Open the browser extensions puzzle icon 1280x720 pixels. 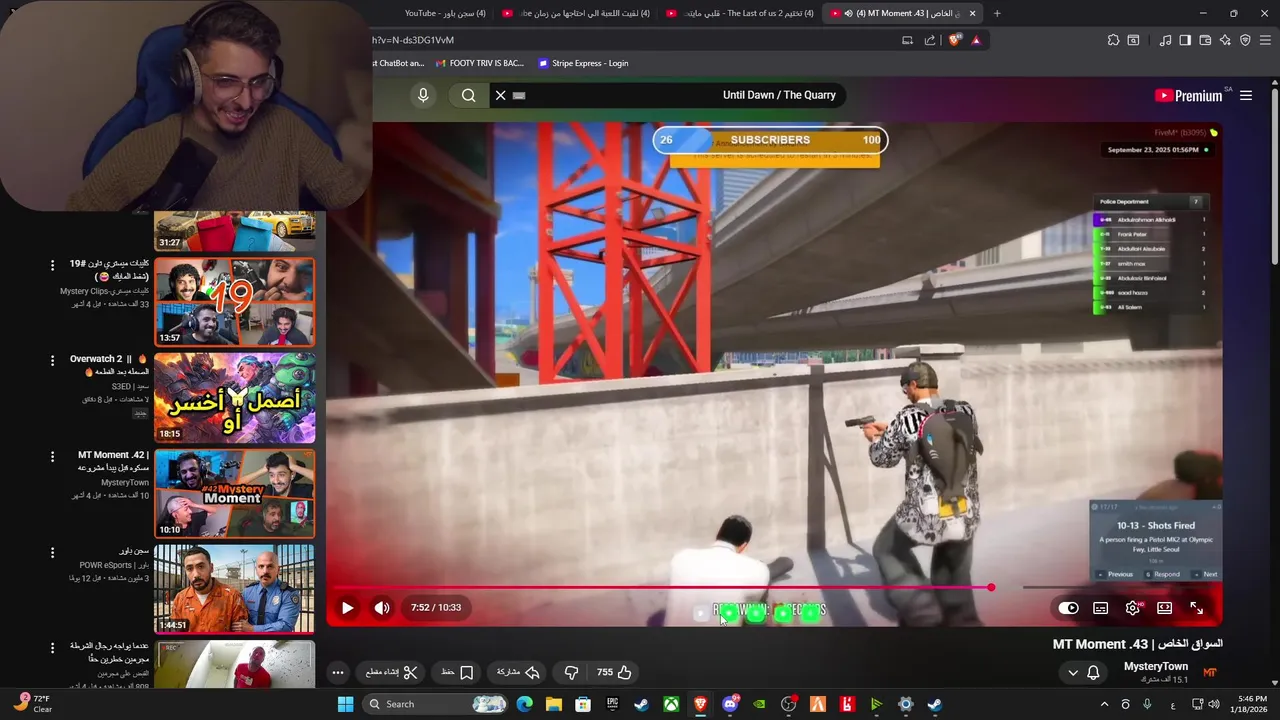pos(1113,40)
